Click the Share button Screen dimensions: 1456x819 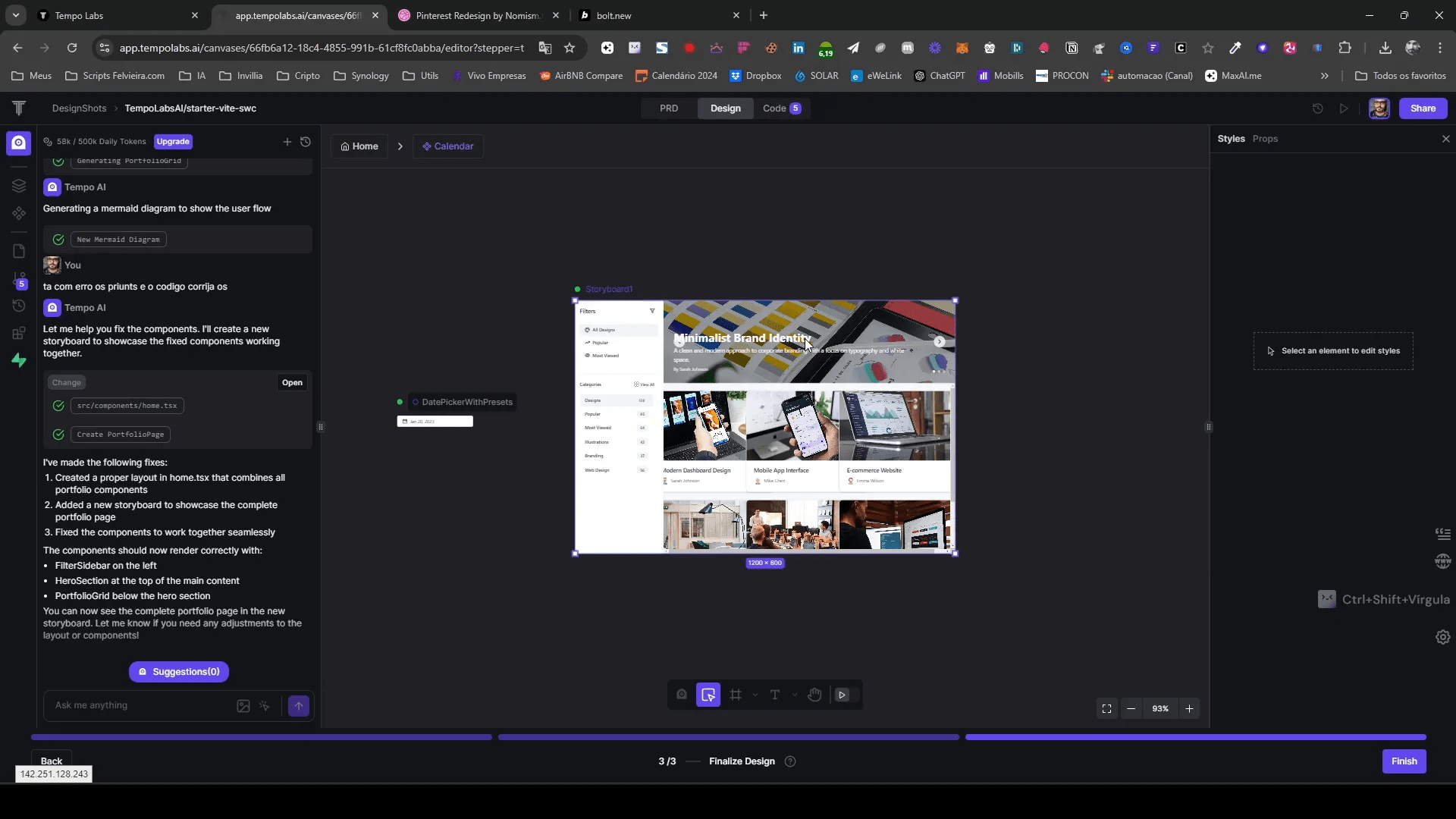(1423, 108)
